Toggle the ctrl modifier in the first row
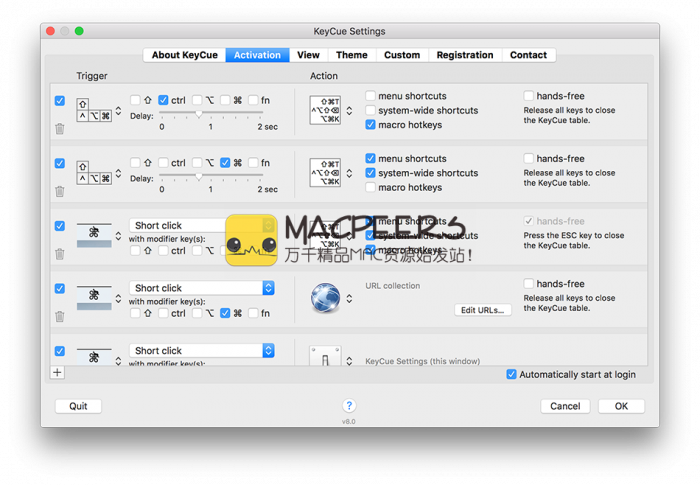 point(164,100)
